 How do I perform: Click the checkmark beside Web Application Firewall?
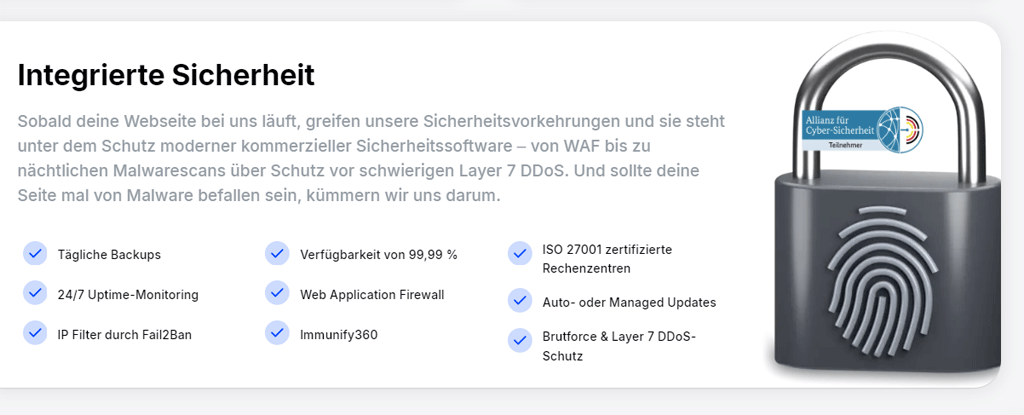pyautogui.click(x=277, y=294)
